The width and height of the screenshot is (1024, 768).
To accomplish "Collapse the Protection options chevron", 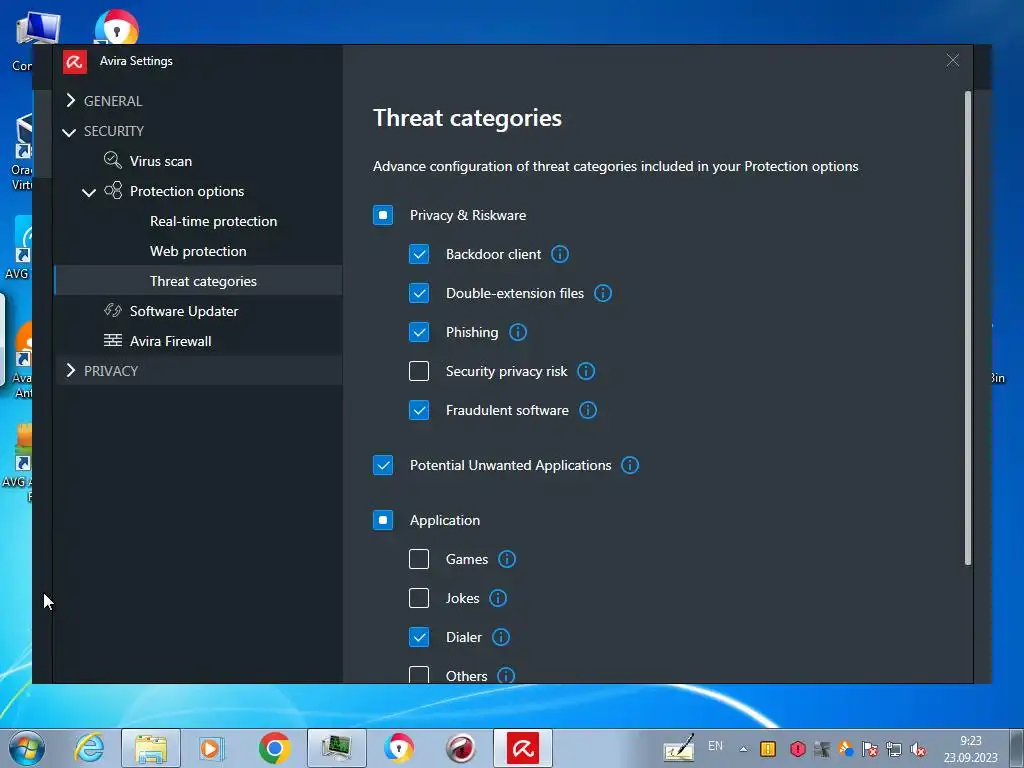I will 89,192.
